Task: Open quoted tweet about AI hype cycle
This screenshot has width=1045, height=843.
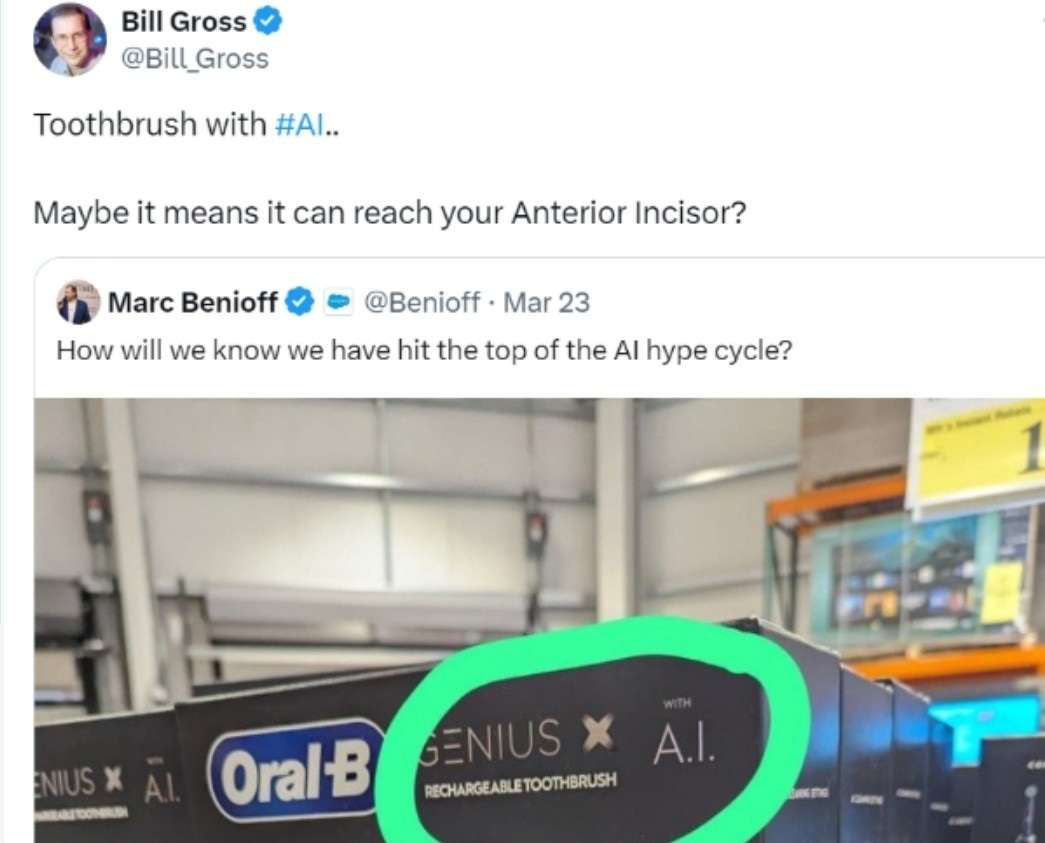Action: tap(425, 350)
